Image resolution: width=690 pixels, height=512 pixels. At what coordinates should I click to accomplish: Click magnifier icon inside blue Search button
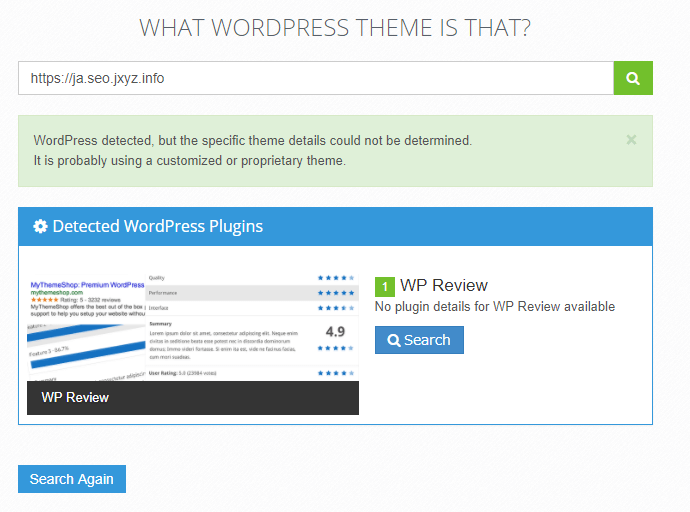tap(394, 340)
